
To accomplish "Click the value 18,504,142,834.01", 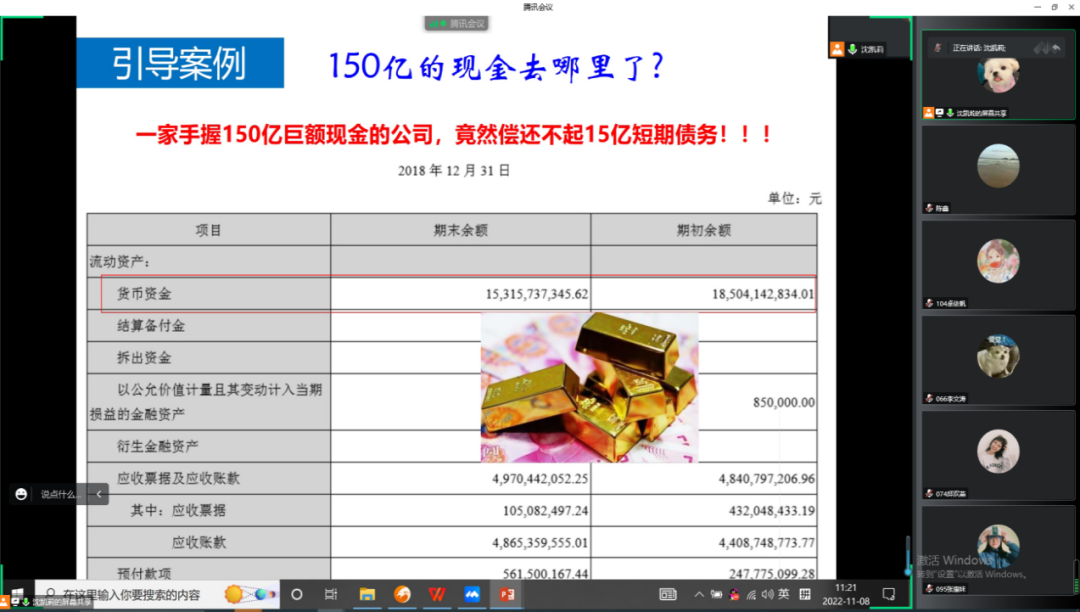I will [x=763, y=294].
